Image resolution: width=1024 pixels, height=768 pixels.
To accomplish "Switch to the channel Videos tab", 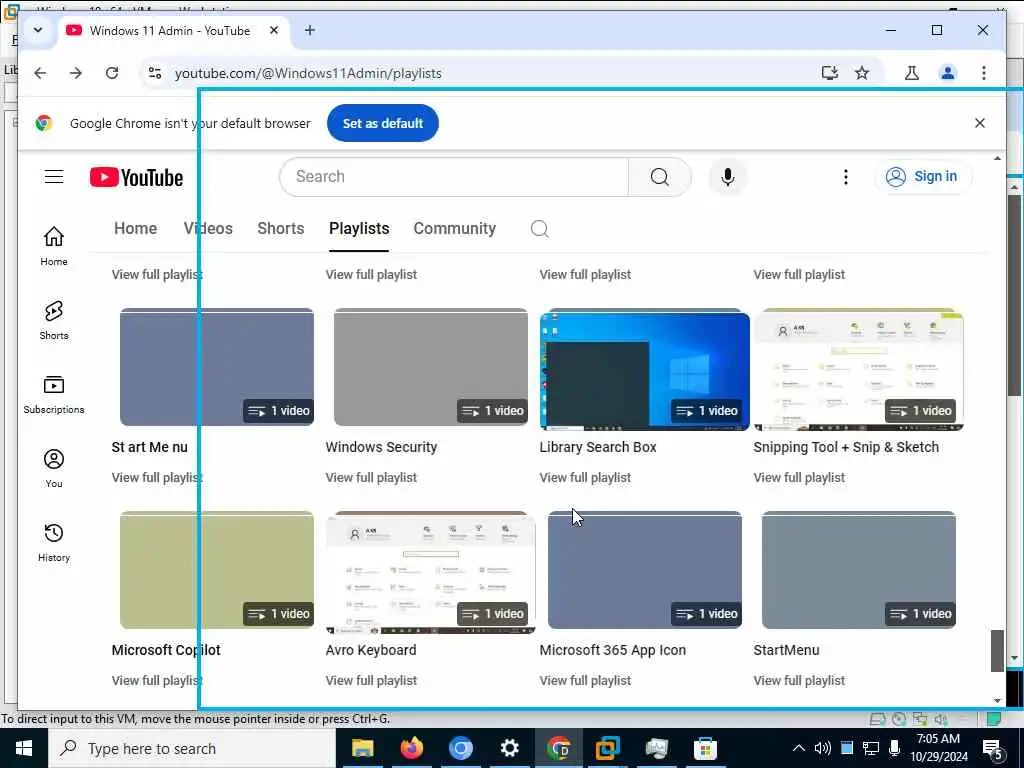I will click(208, 229).
